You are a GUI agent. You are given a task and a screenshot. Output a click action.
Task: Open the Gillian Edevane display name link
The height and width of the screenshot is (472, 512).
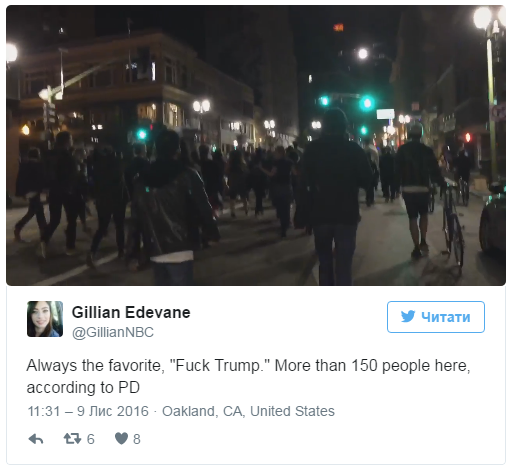pos(131,312)
